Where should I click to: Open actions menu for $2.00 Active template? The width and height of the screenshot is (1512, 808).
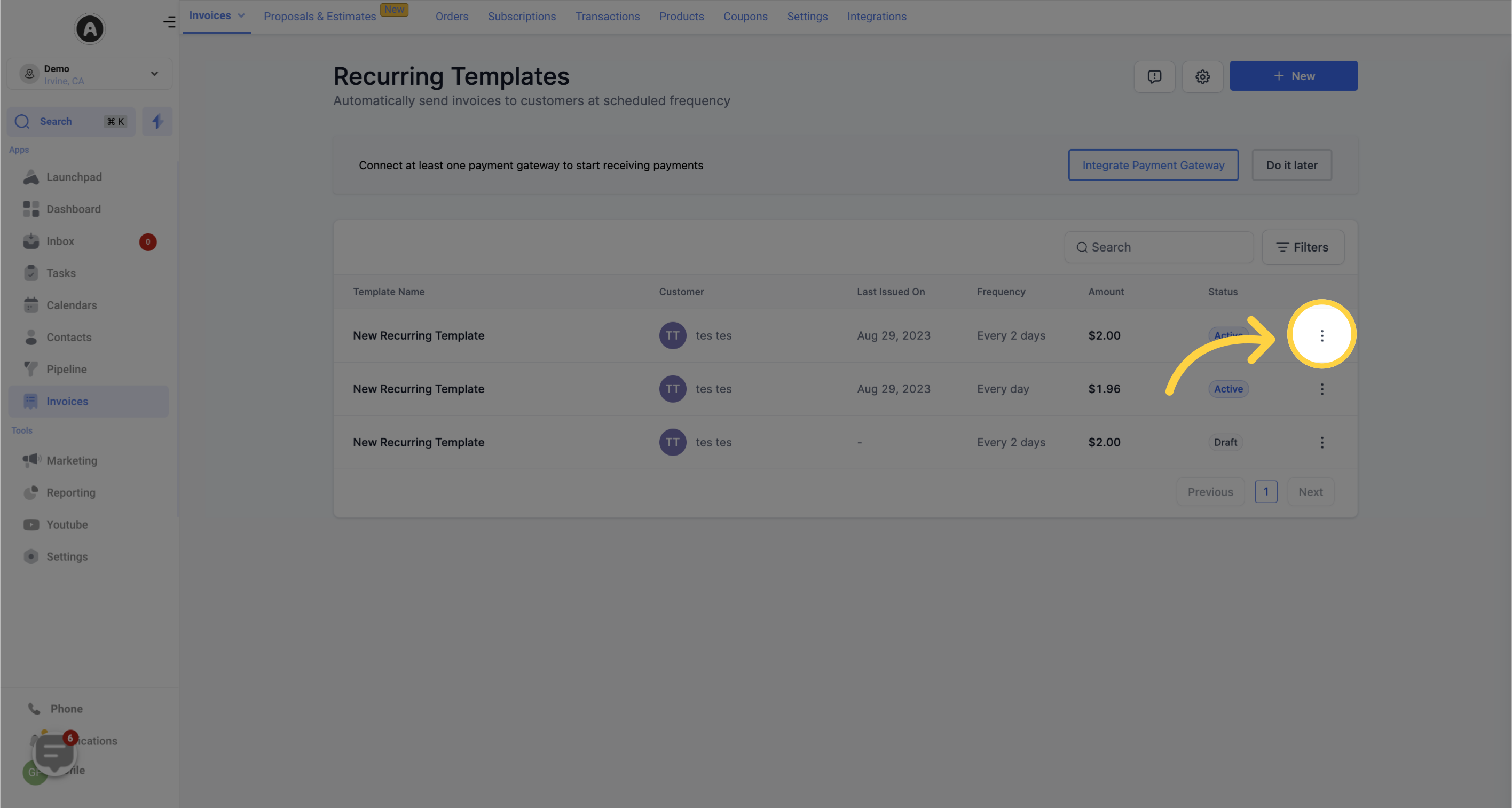coord(1322,335)
